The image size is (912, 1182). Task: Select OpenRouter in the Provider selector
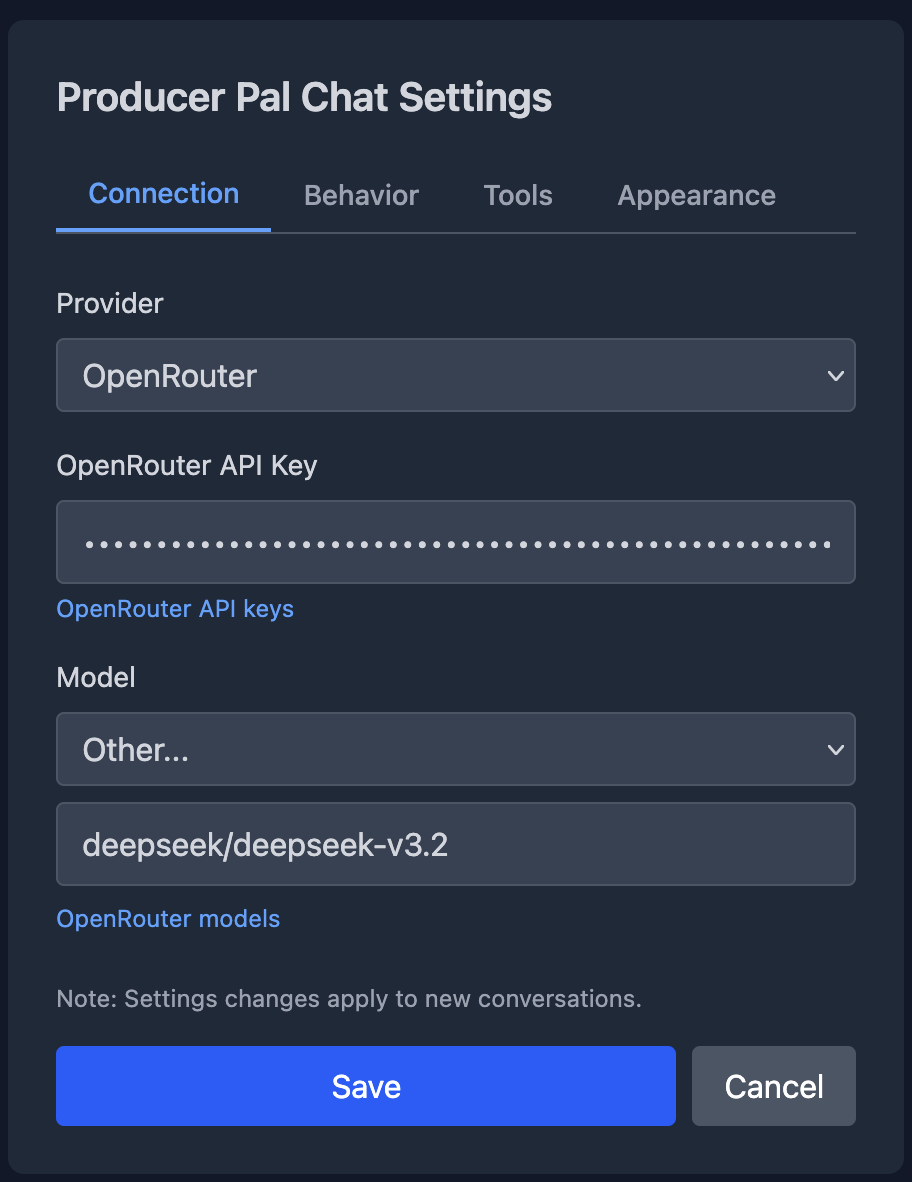456,375
